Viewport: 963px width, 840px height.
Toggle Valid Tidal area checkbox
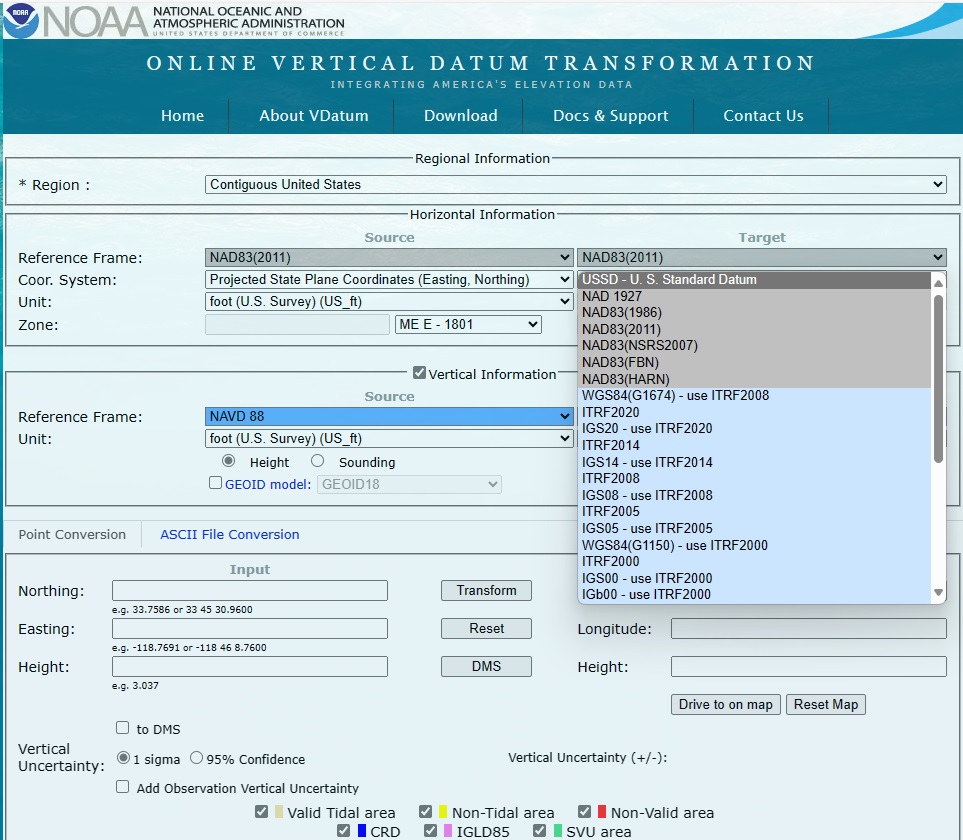point(262,812)
